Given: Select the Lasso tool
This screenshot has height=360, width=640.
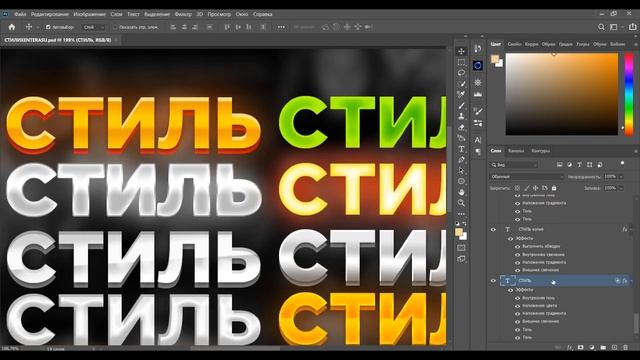Looking at the screenshot, I should 461,73.
